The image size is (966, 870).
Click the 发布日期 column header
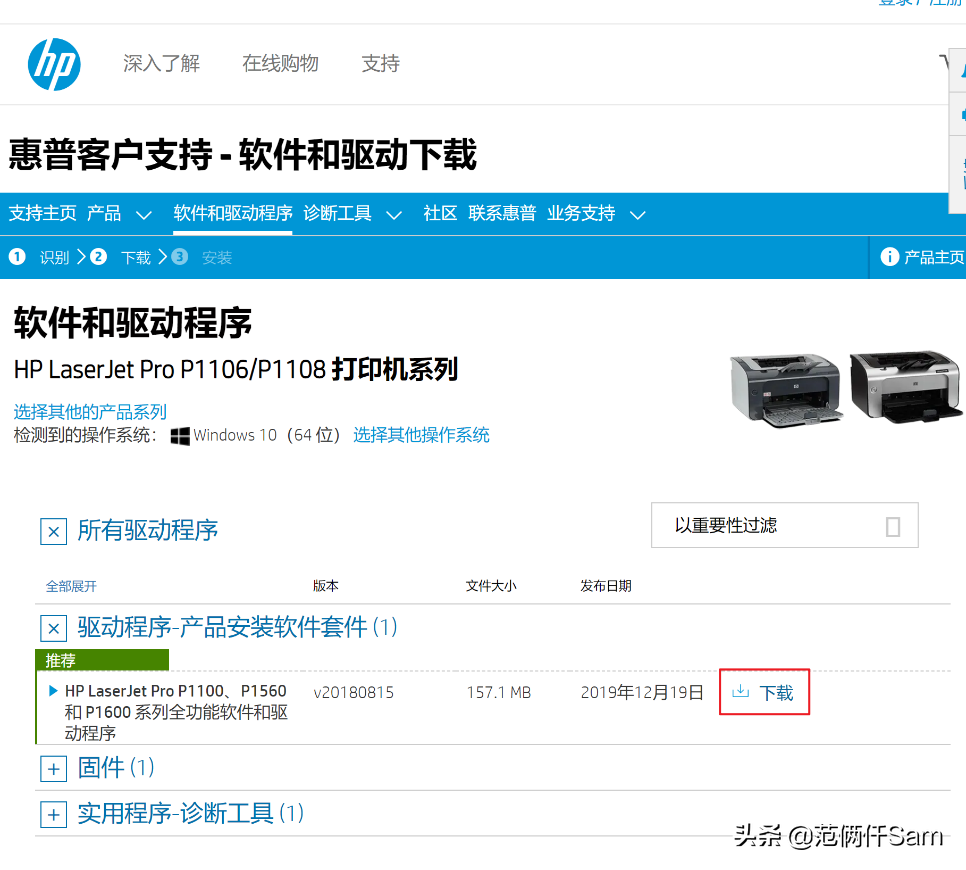pos(606,586)
